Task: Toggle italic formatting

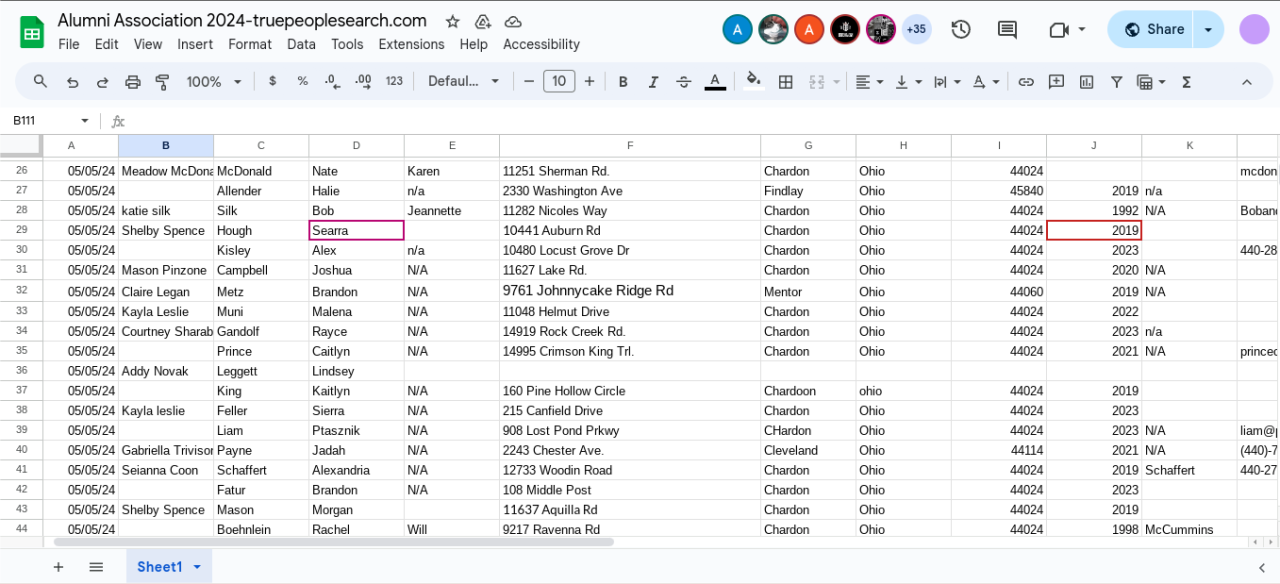Action: pos(653,82)
